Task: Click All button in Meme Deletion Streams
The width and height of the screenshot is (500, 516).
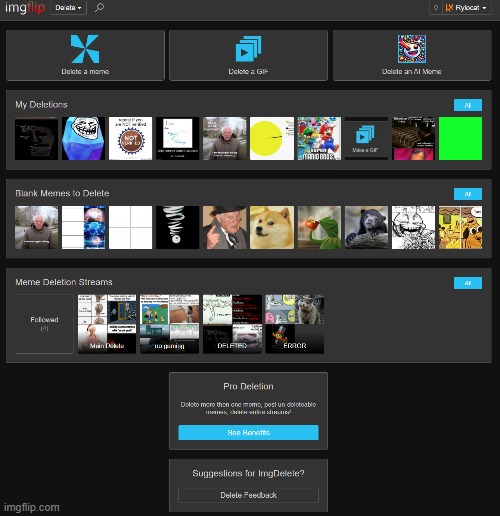Action: (468, 283)
